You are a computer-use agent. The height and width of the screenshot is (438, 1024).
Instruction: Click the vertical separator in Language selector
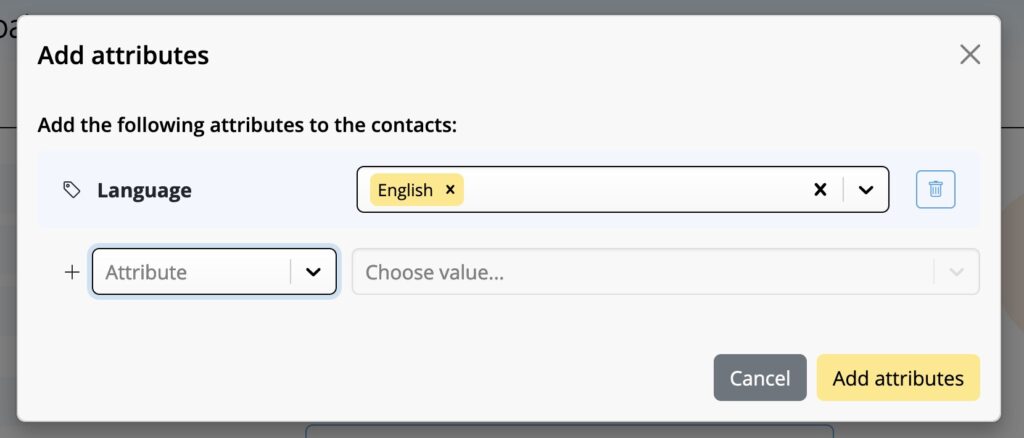[x=843, y=189]
